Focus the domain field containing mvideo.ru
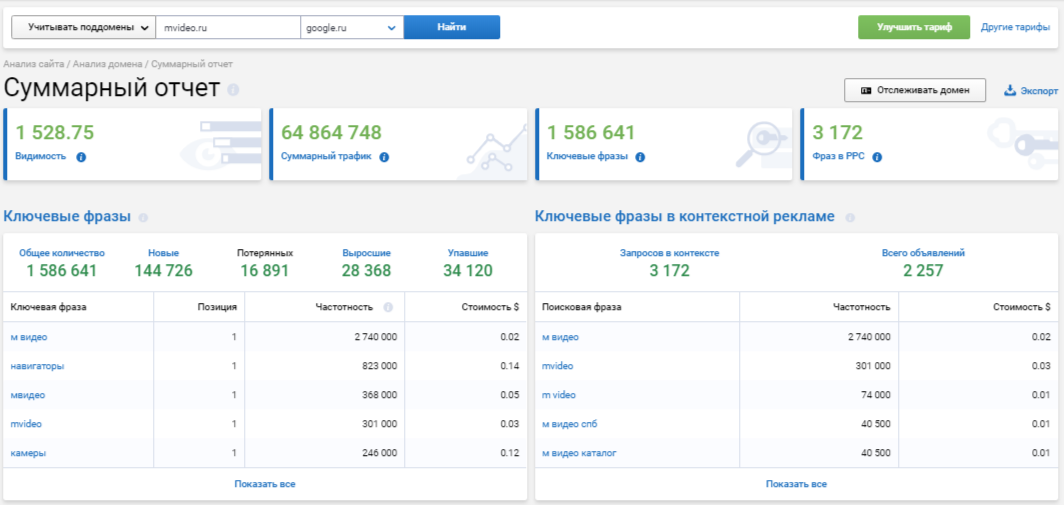This screenshot has width=1064, height=505. (x=228, y=28)
